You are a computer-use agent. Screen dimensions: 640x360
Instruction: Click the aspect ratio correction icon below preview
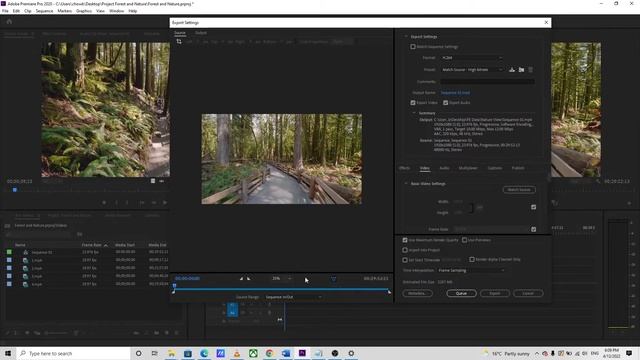(333, 279)
